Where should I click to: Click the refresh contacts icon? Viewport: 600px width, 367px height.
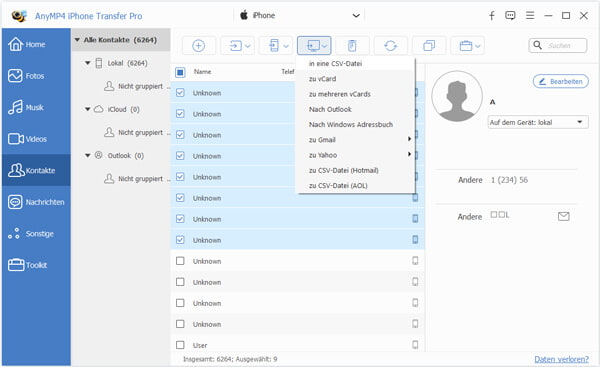[x=390, y=46]
